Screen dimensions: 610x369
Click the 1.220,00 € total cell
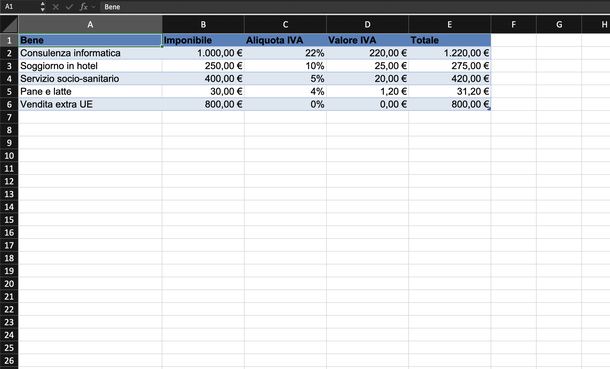coord(449,53)
